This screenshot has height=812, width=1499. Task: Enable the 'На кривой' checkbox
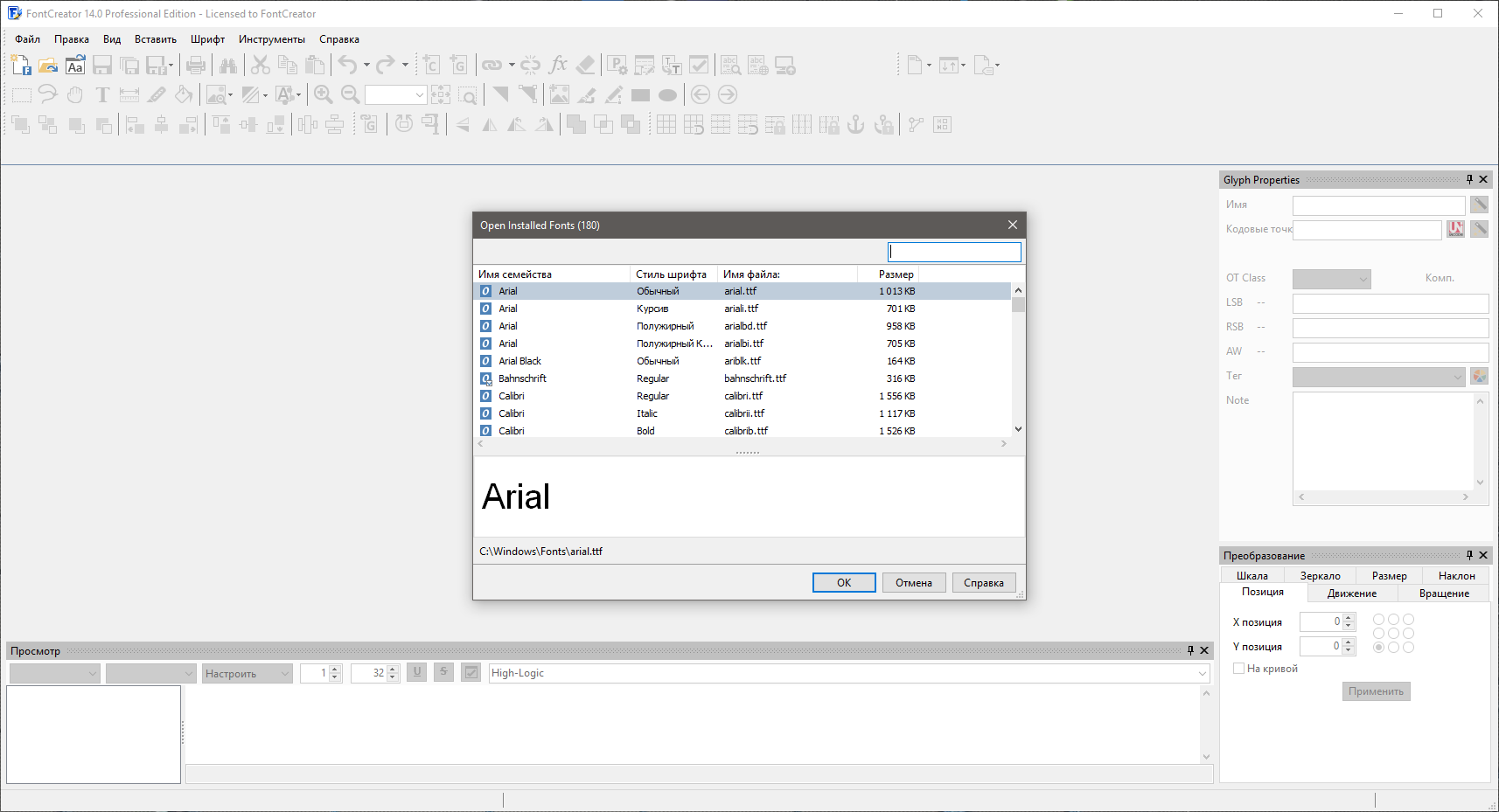(x=1238, y=669)
